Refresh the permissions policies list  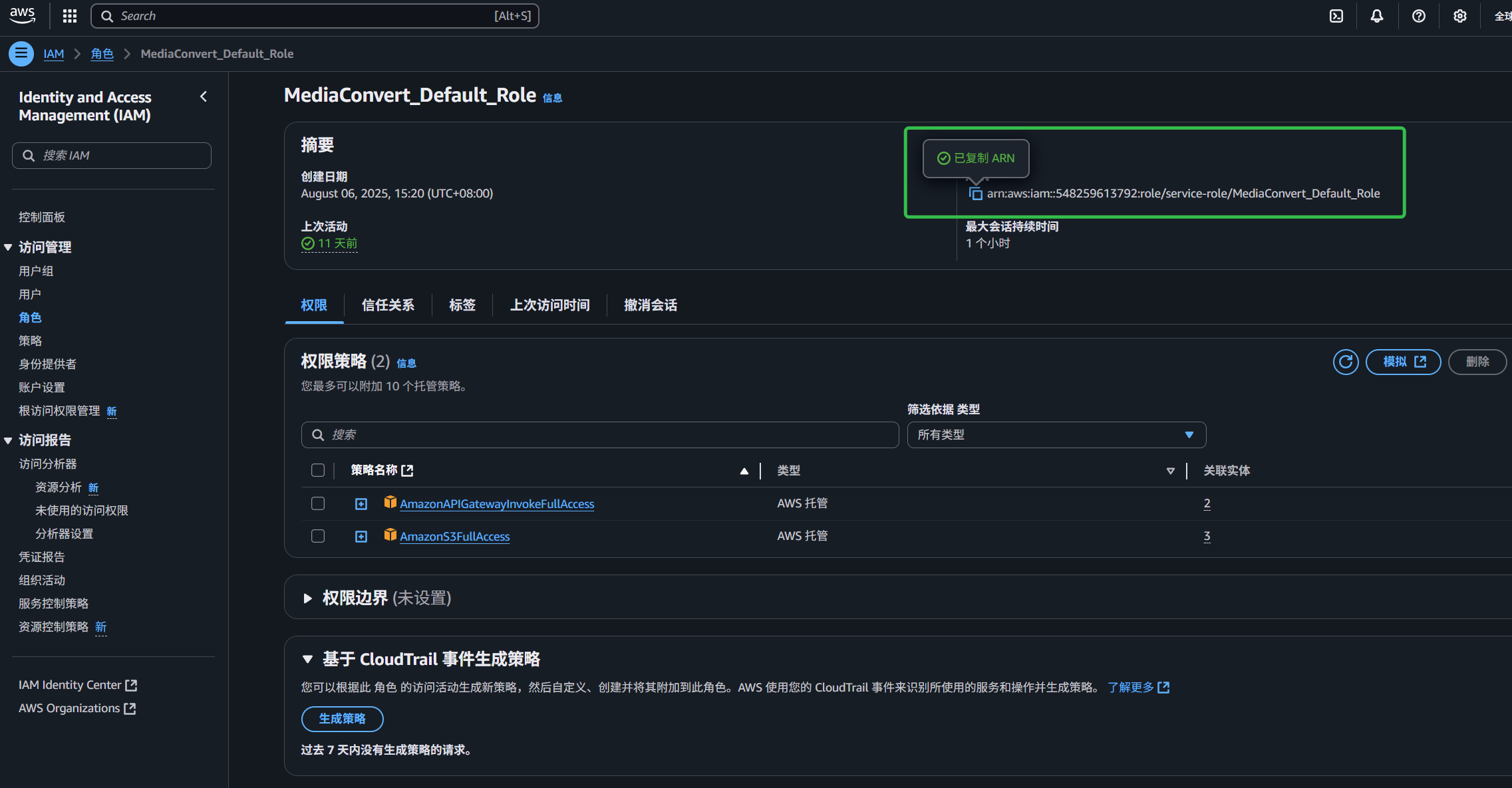coord(1346,362)
